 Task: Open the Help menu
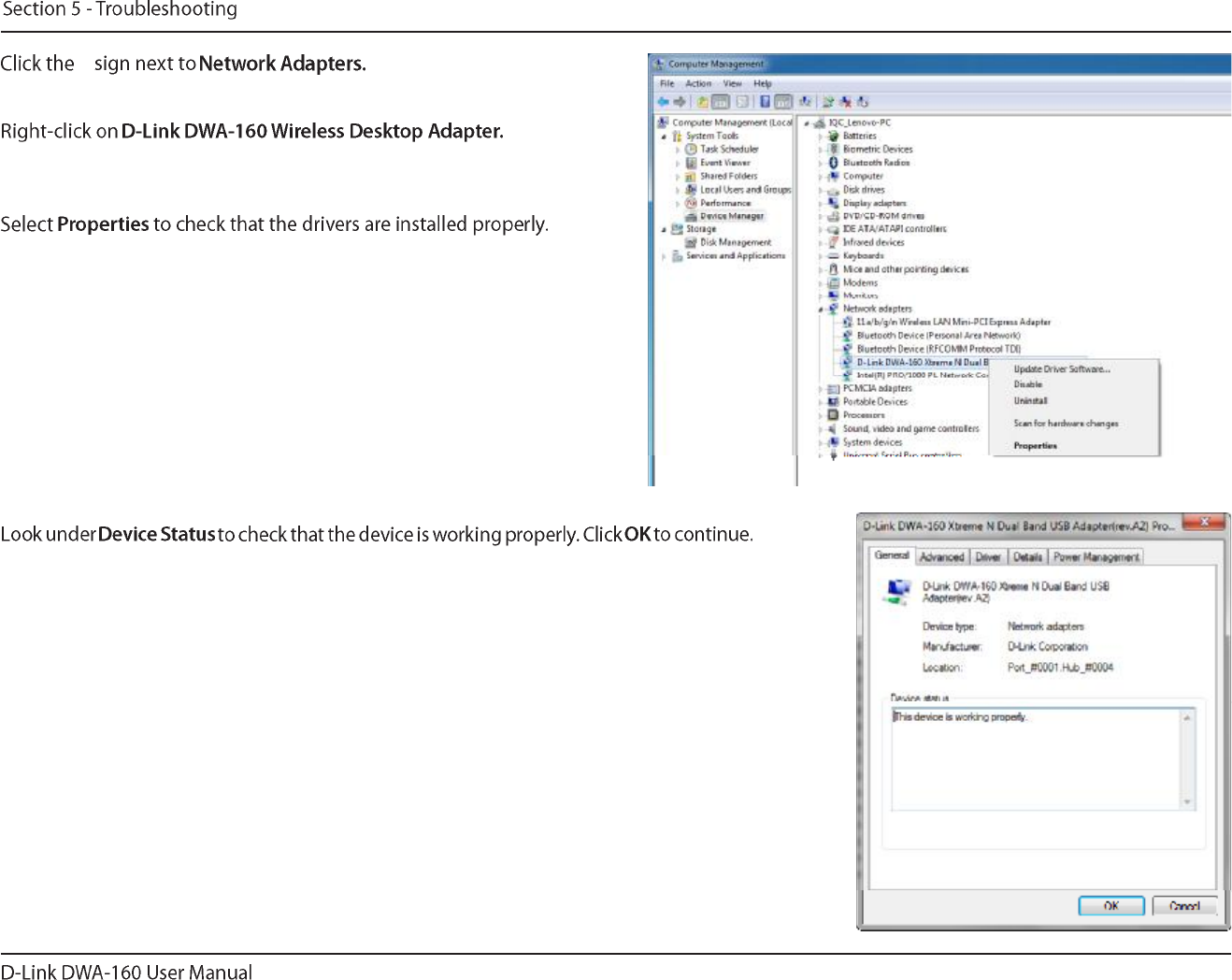763,83
